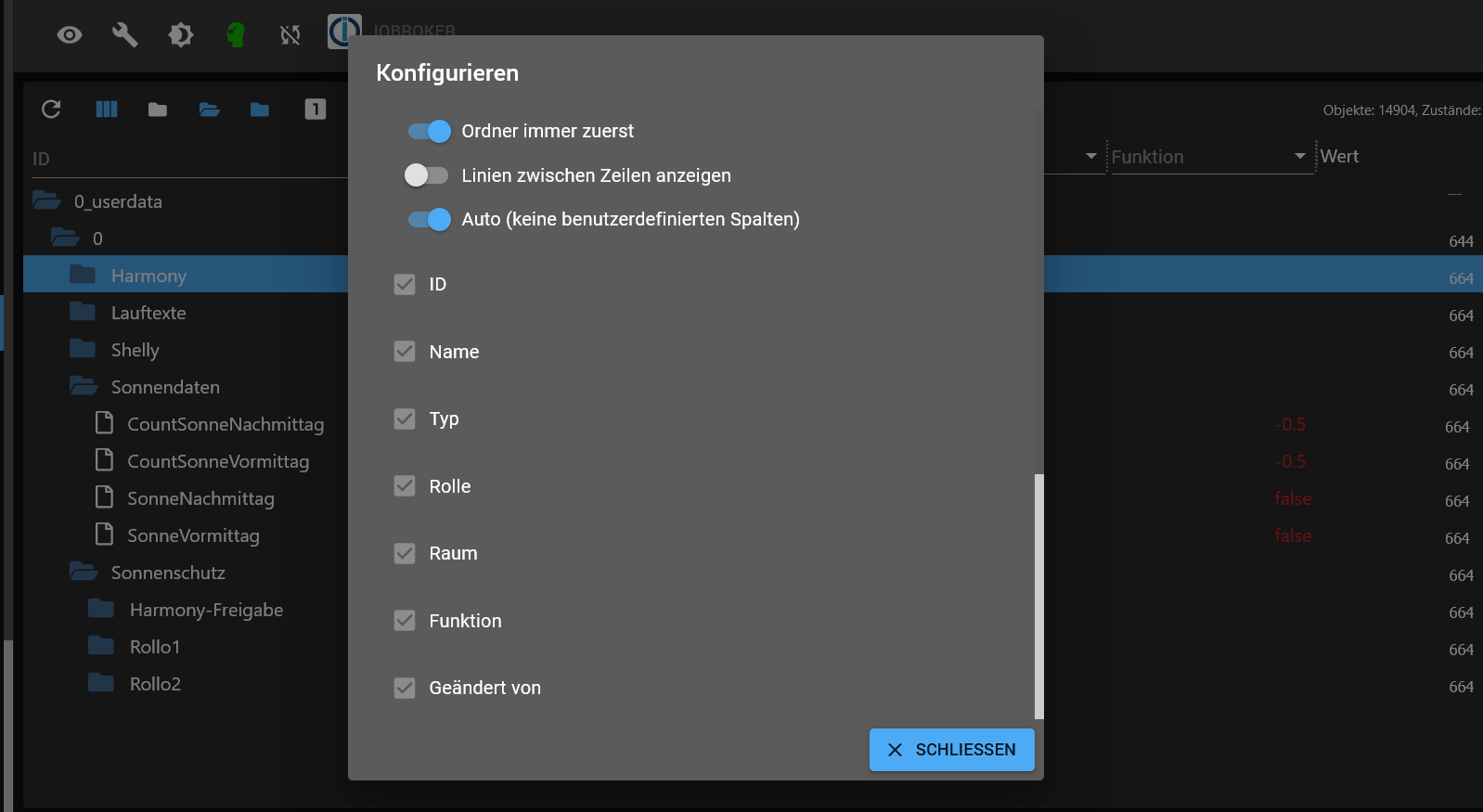Select 'CountSonneNachmittag' state in tree
Viewport: 1483px width, 812px height.
[226, 424]
